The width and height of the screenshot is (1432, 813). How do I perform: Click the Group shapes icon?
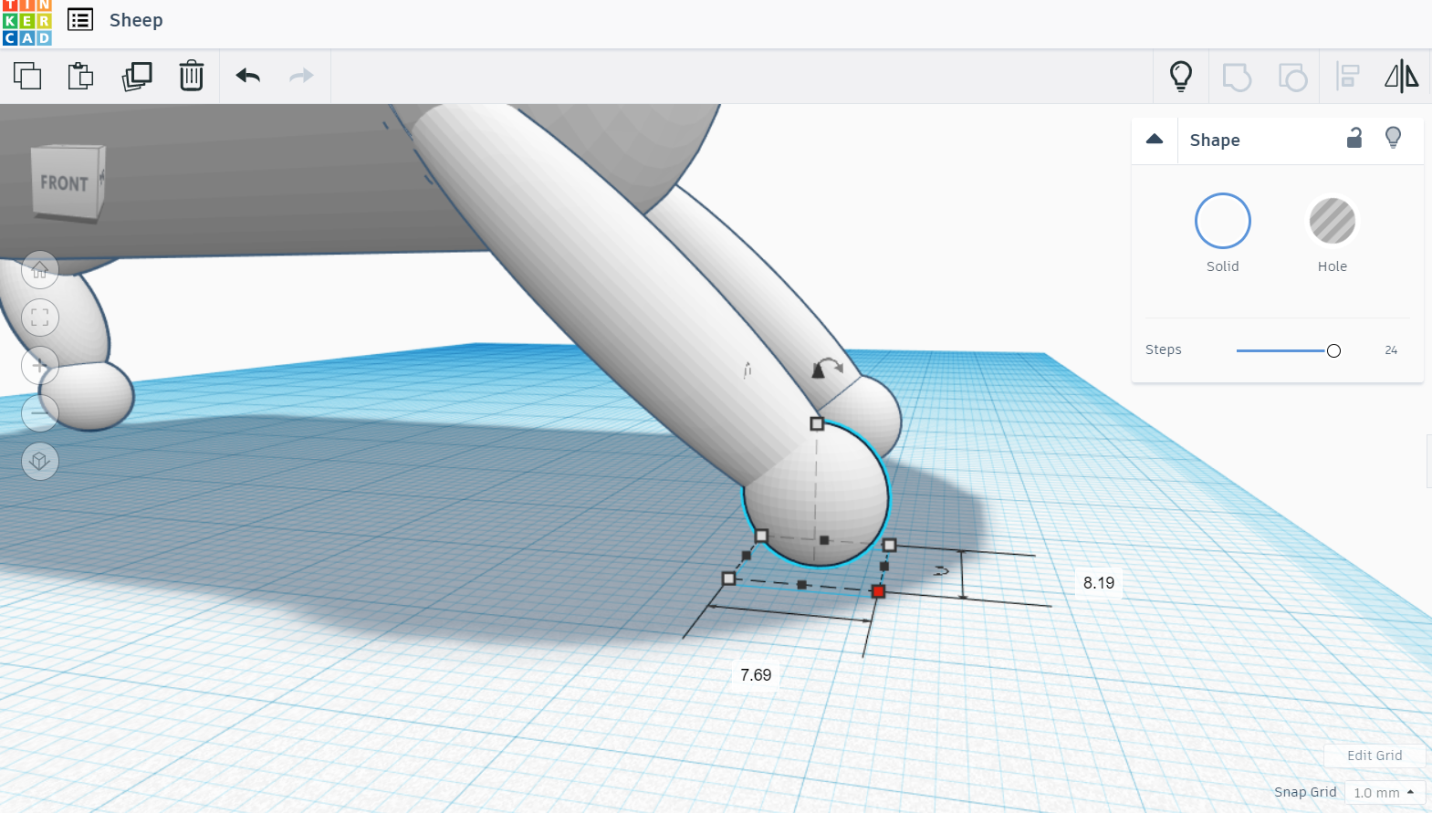coord(1237,76)
